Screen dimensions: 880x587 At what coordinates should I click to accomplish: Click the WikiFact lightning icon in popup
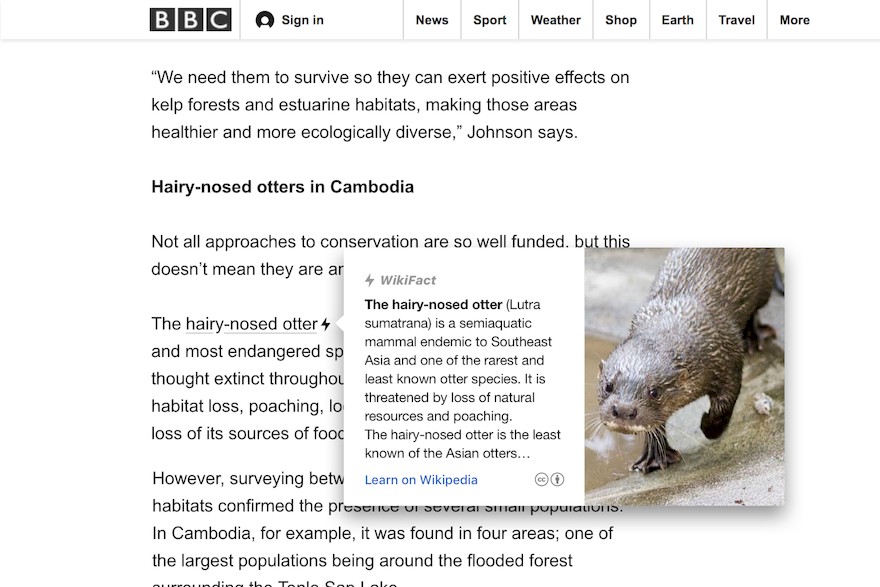tap(369, 280)
